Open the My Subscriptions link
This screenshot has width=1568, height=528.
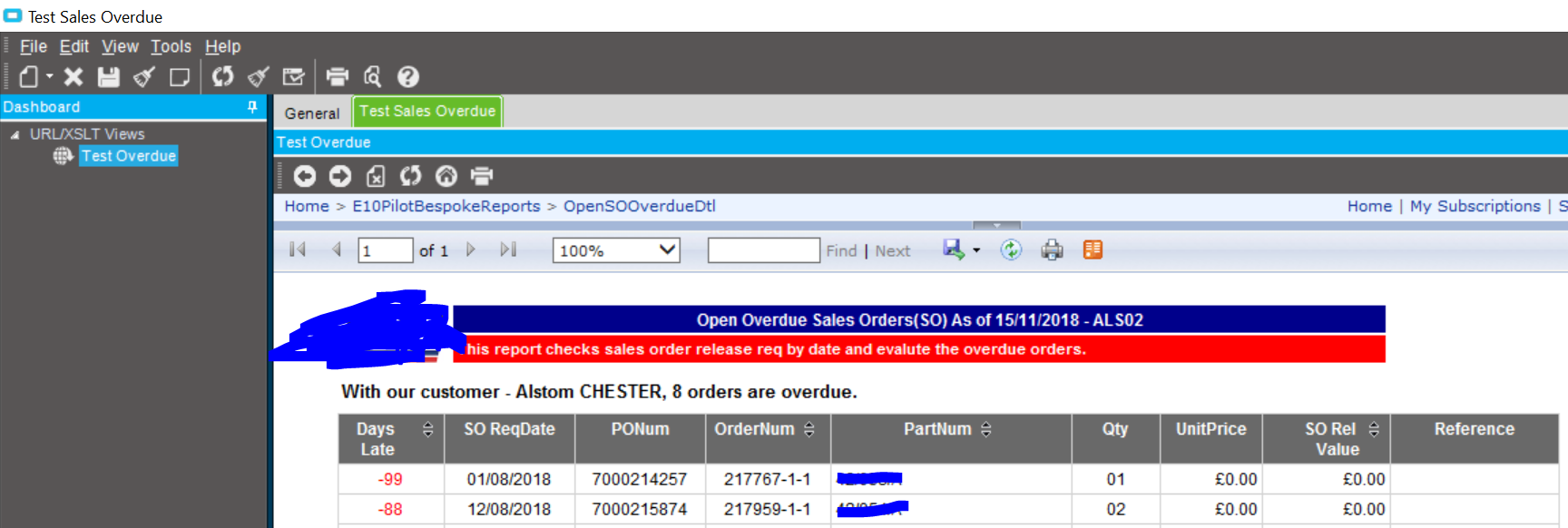coord(1475,207)
